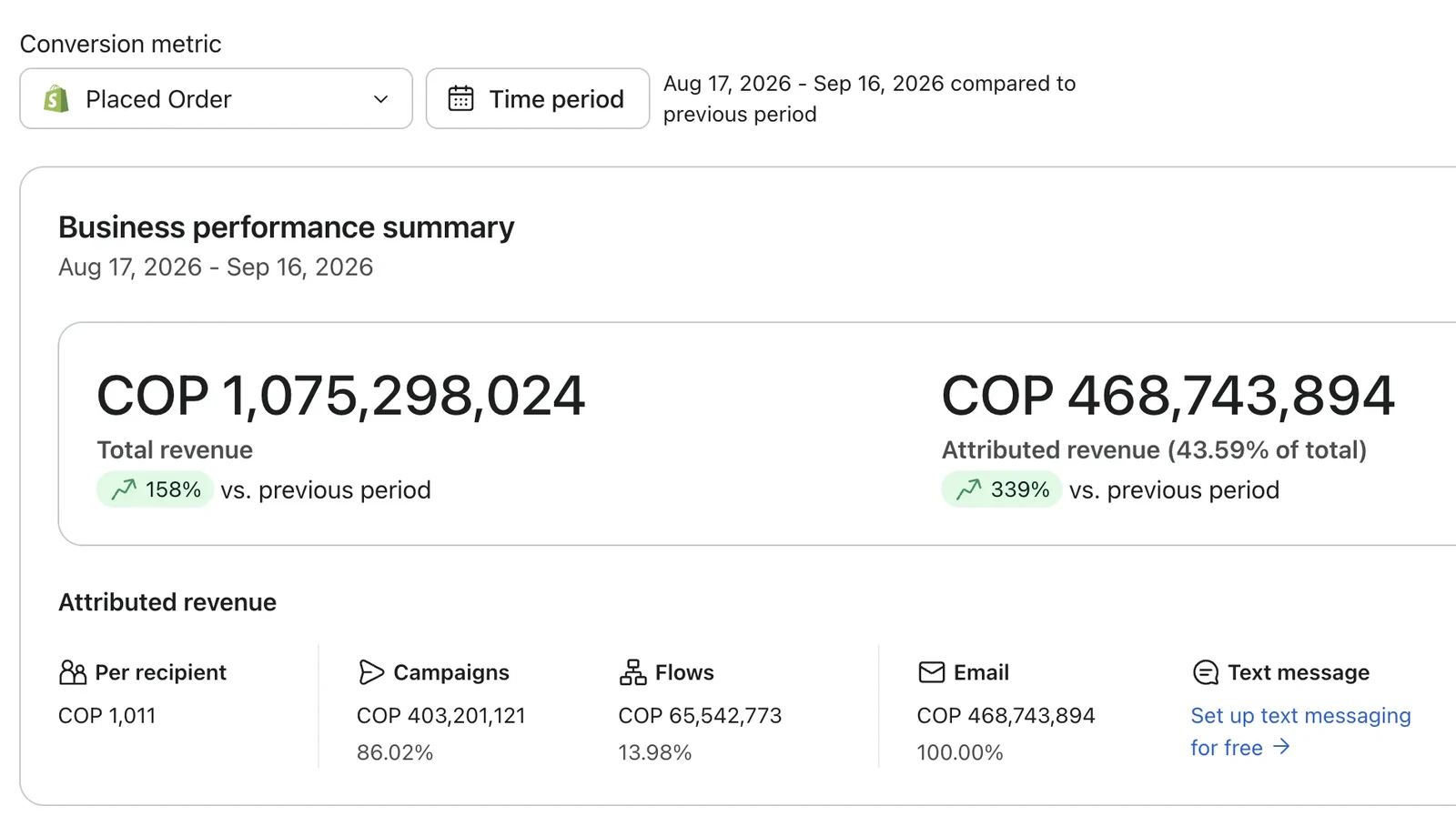
Task: Click the Email amount COP 468,743,894
Action: (1006, 716)
